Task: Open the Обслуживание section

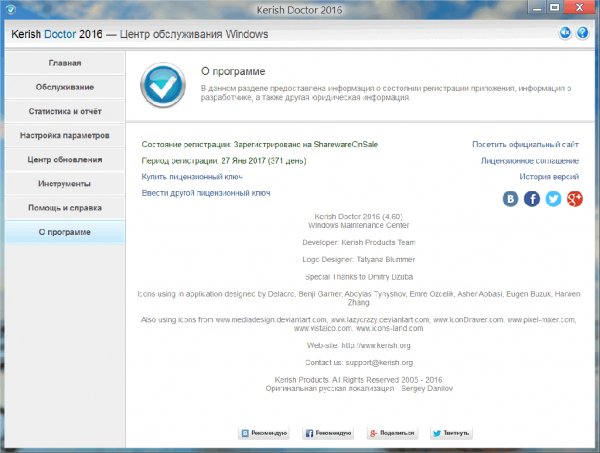Action: click(65, 87)
